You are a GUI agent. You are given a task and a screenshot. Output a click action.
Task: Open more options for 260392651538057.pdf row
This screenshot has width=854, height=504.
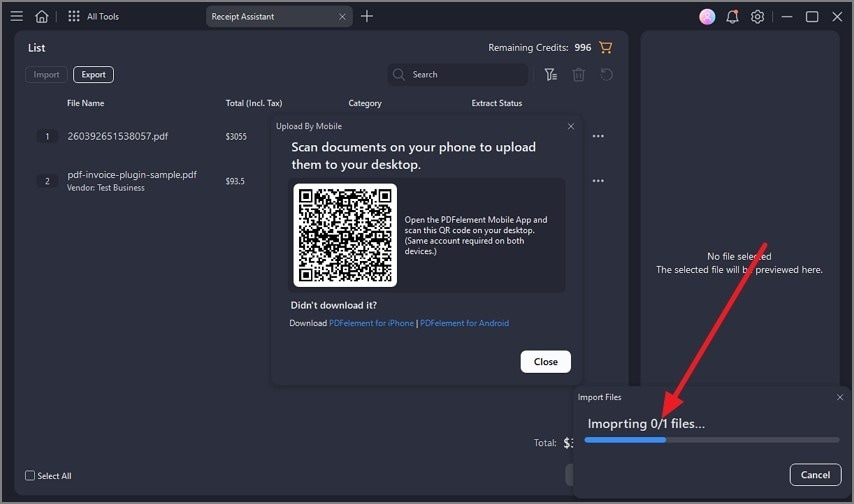point(598,136)
